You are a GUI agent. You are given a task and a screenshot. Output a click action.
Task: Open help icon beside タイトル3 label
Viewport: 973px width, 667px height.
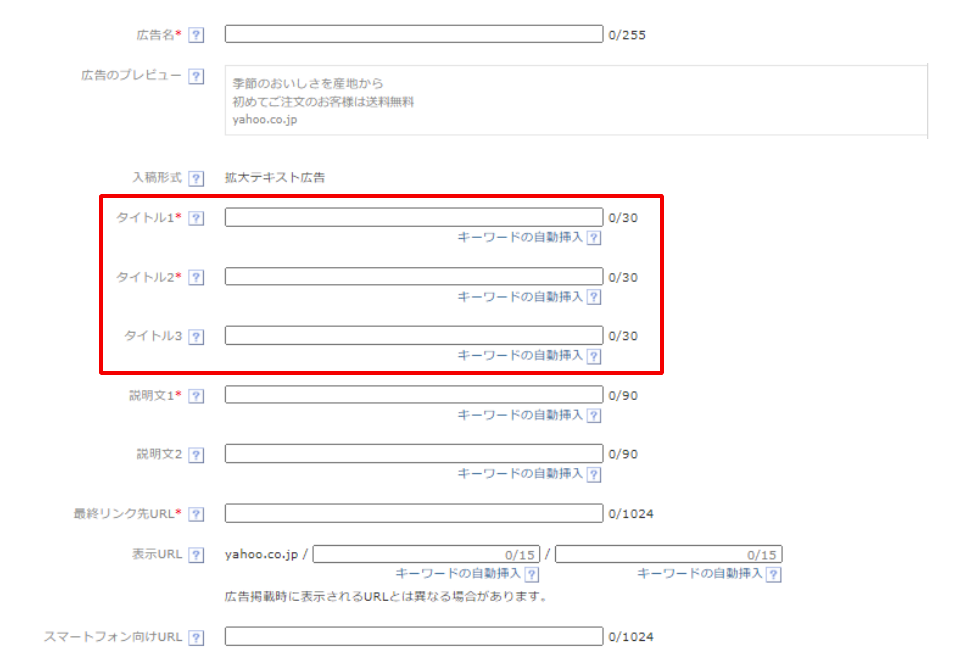196,336
